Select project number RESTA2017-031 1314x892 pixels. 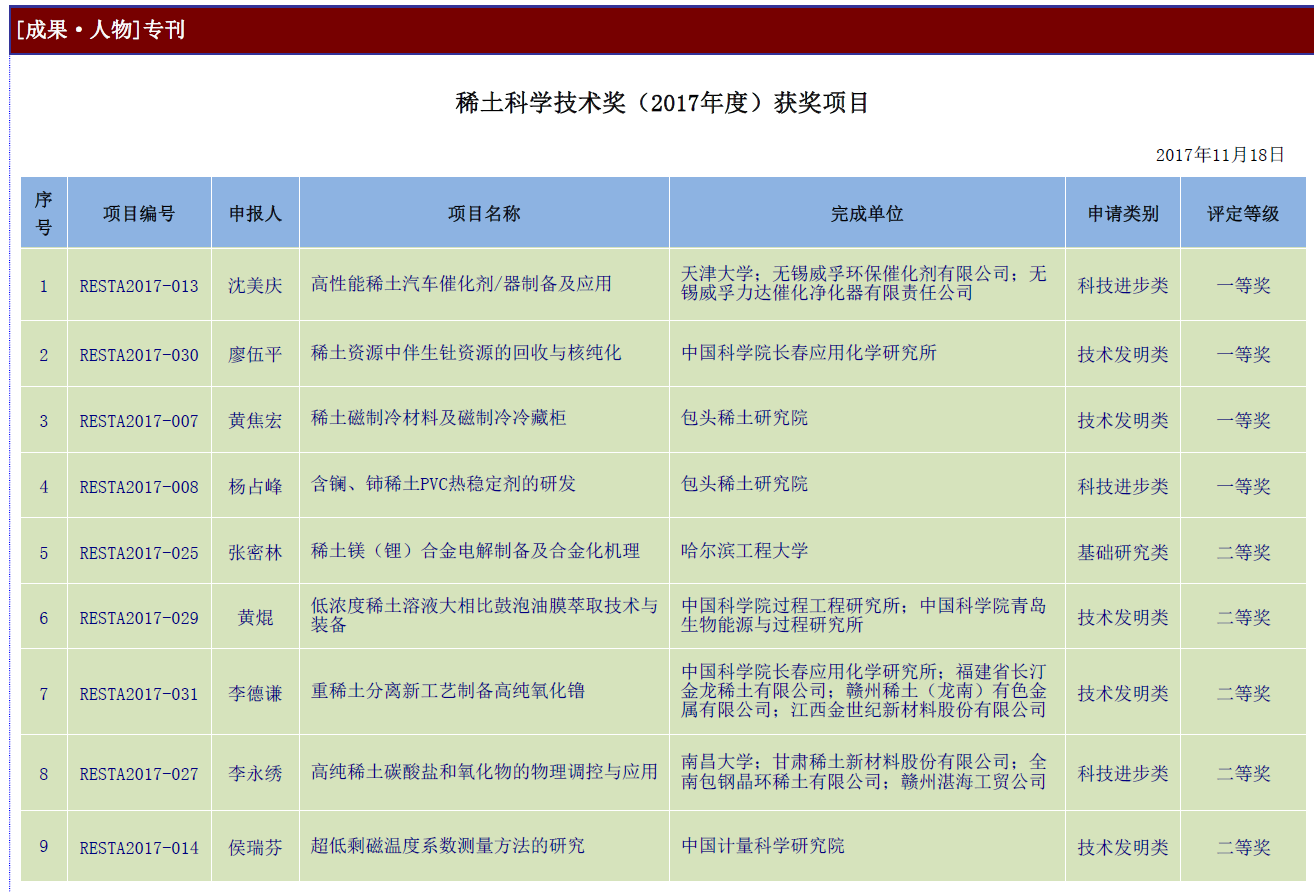coord(139,694)
